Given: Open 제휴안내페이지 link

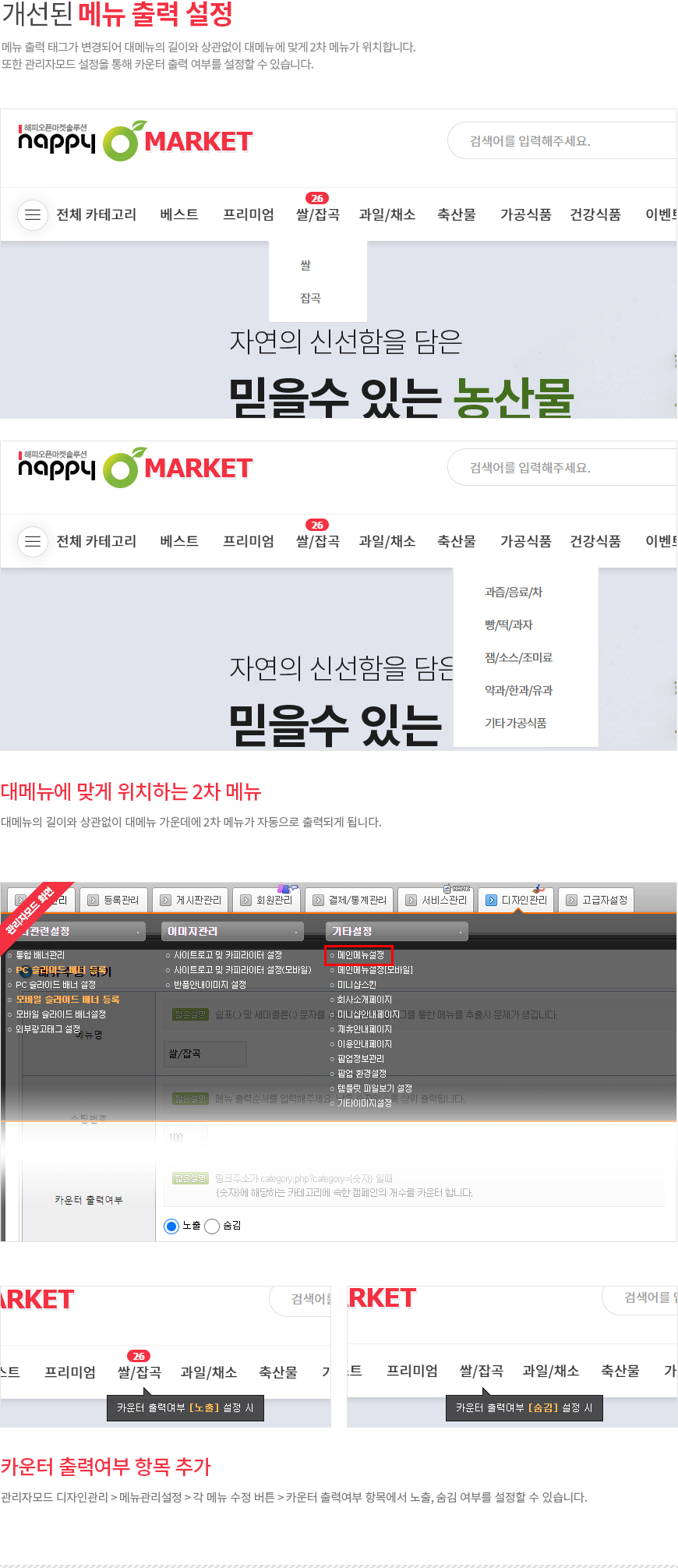Looking at the screenshot, I should click(x=364, y=1029).
